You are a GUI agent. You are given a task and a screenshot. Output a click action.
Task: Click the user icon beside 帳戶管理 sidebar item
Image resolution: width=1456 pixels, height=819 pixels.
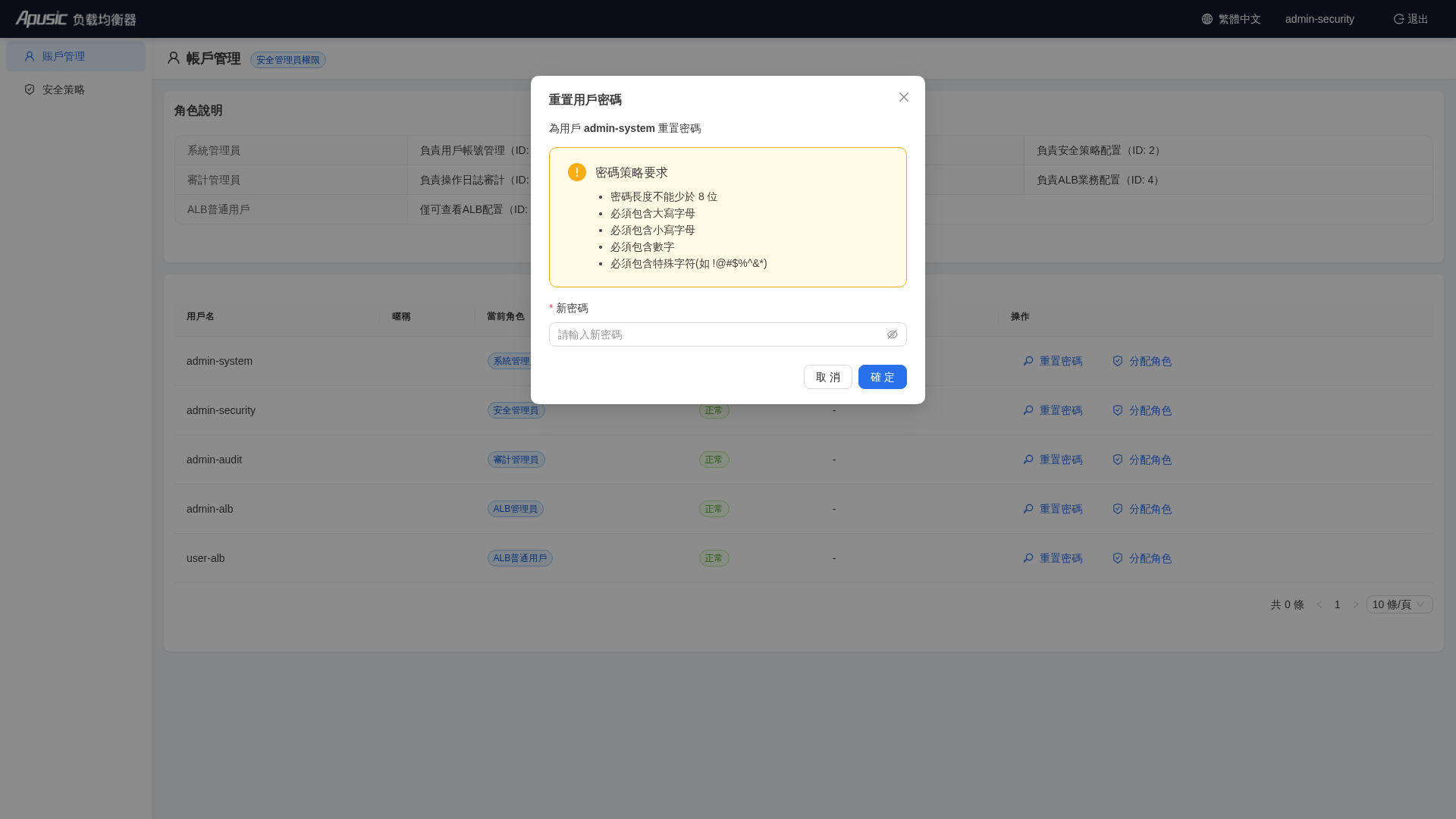tap(30, 56)
